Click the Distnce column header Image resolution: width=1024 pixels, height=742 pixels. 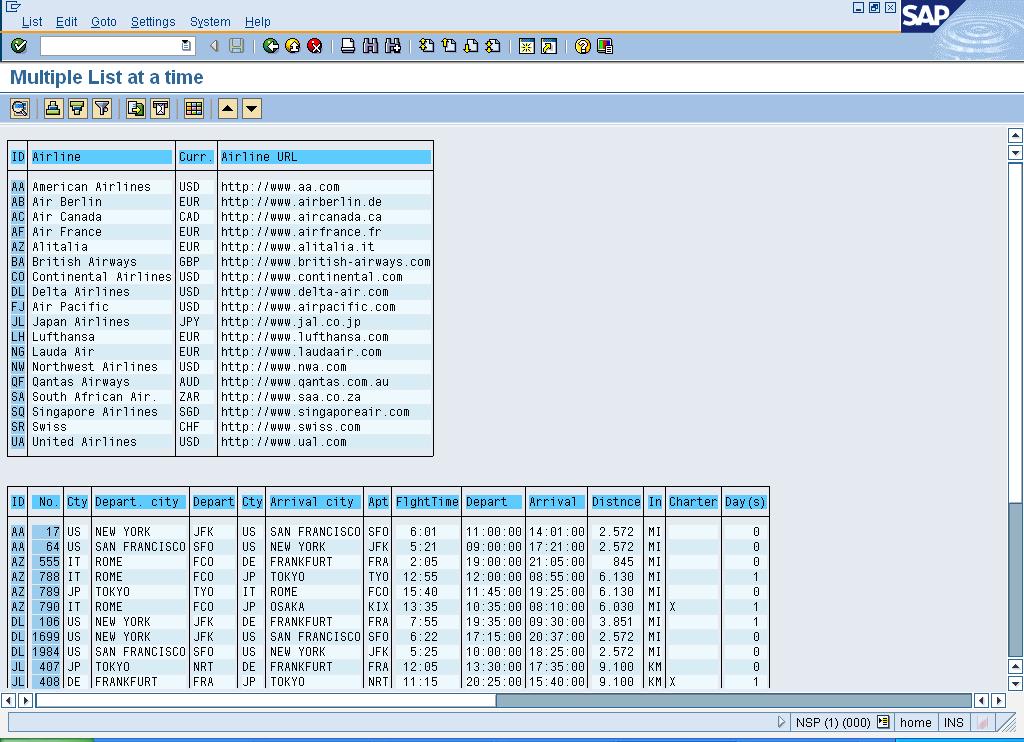pos(616,502)
